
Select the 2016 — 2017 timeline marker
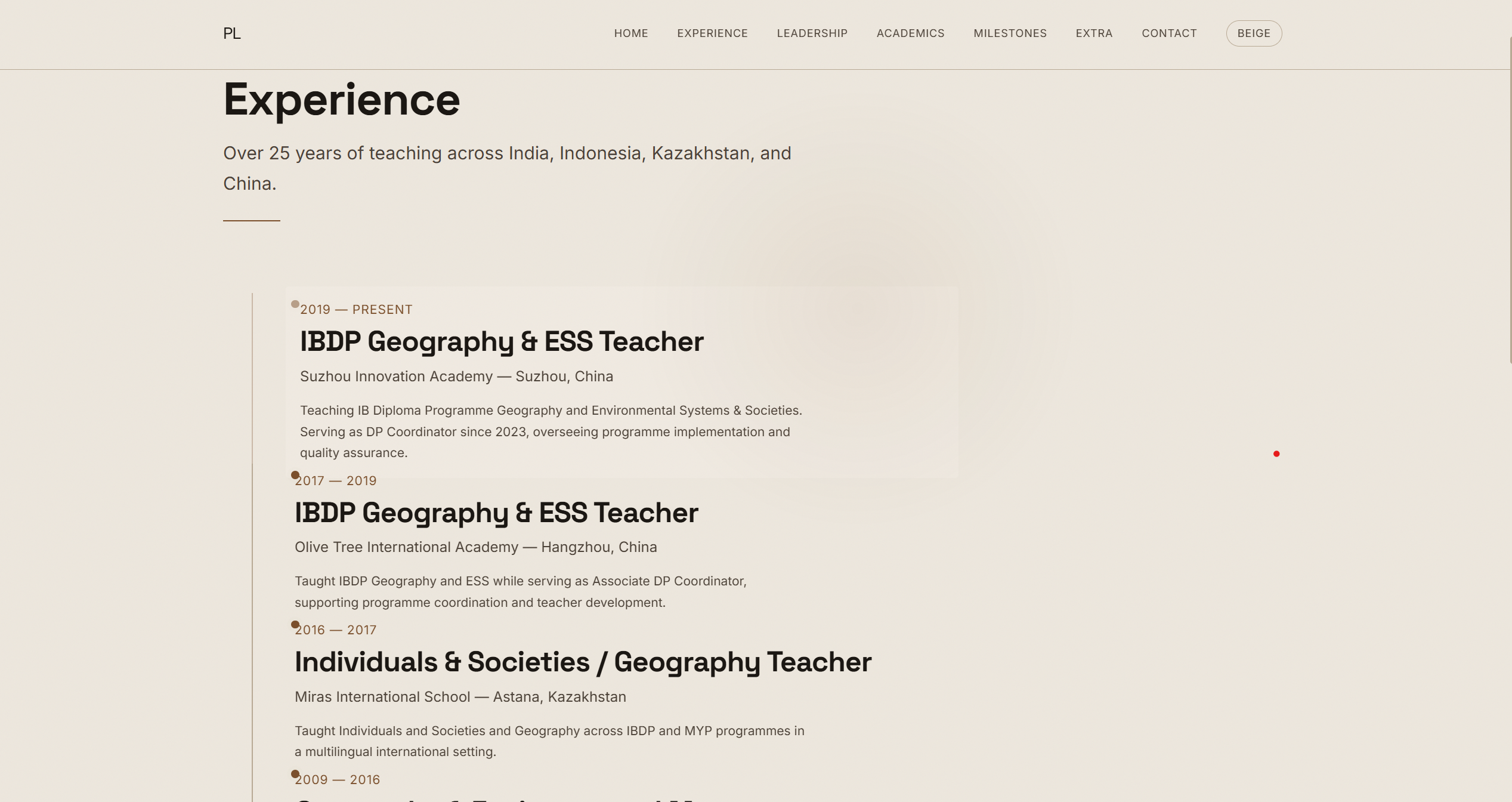click(294, 624)
